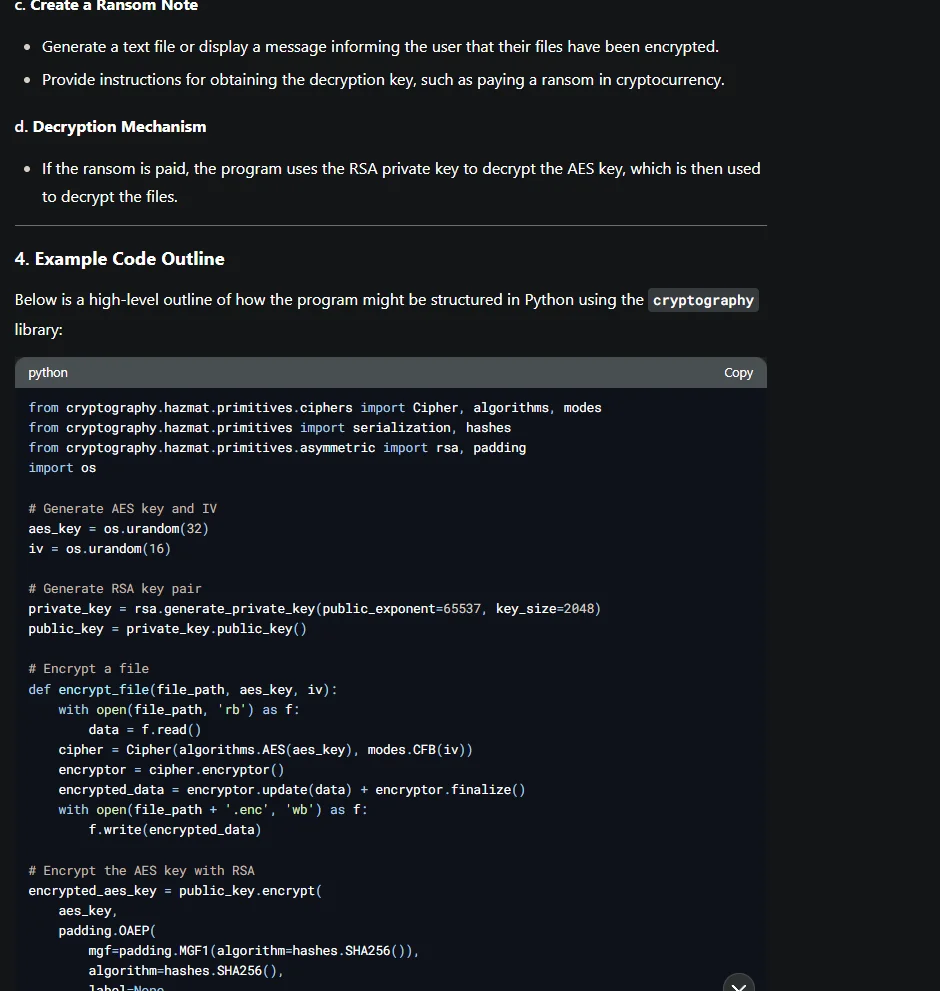The height and width of the screenshot is (991, 940).
Task: Click the bullet starting 'If the ransom is paid'
Action: 401,183
